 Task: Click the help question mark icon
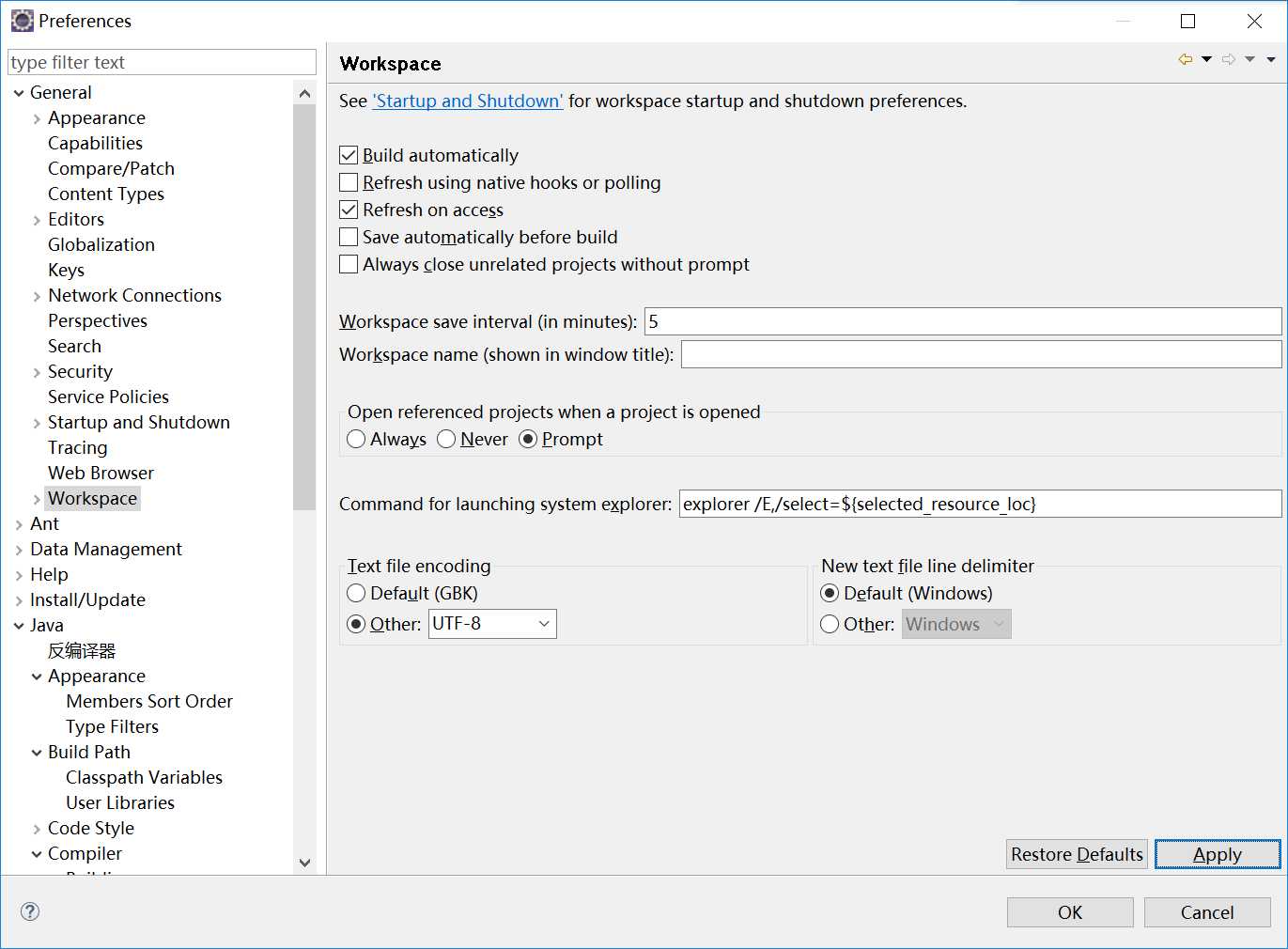coord(30,910)
